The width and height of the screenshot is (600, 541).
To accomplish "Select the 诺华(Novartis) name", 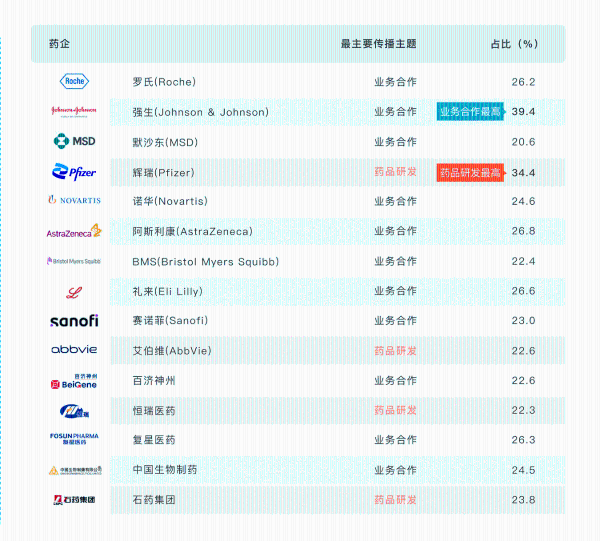I will click(170, 201).
